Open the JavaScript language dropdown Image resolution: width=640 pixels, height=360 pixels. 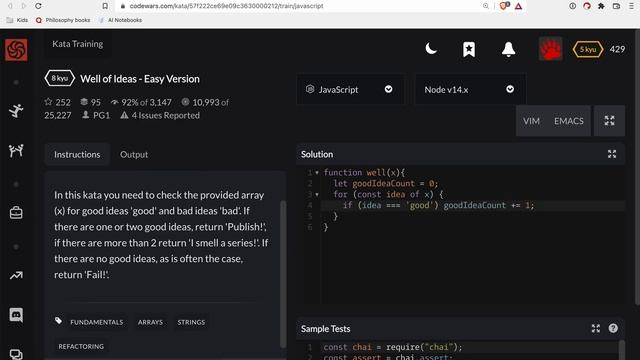coord(350,89)
